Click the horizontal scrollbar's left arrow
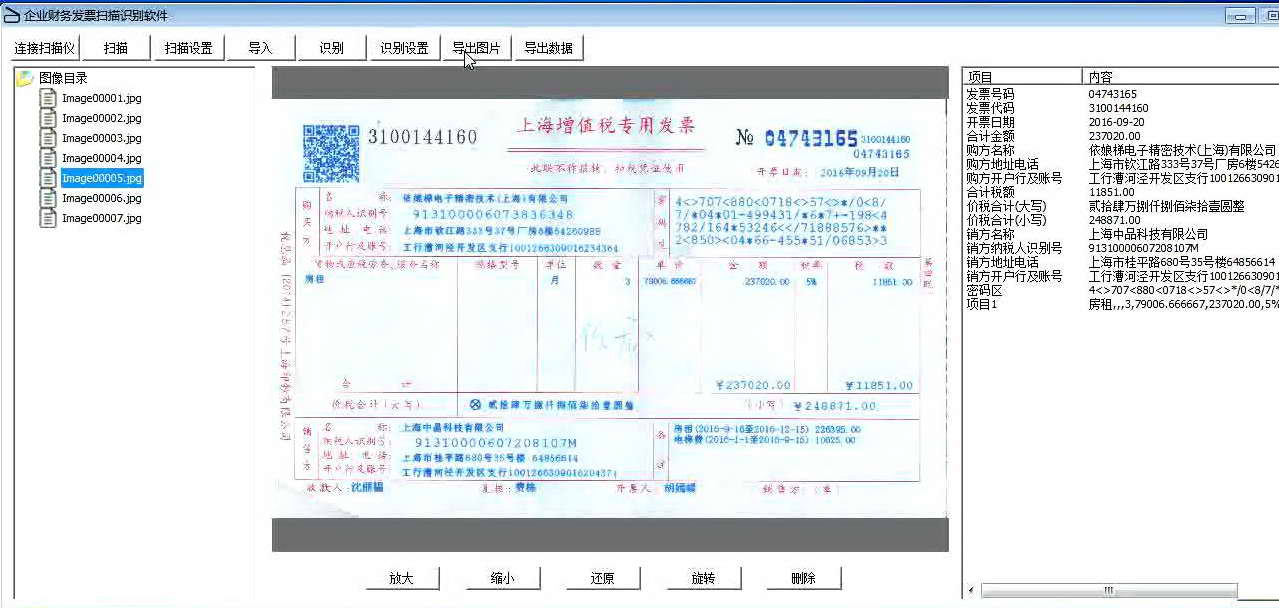Image resolution: width=1279 pixels, height=608 pixels. tap(971, 591)
